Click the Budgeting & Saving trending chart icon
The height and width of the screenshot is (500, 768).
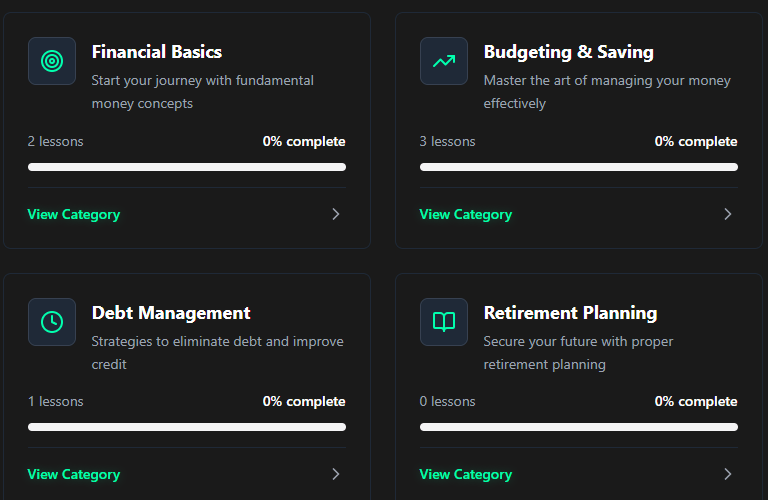[x=444, y=61]
